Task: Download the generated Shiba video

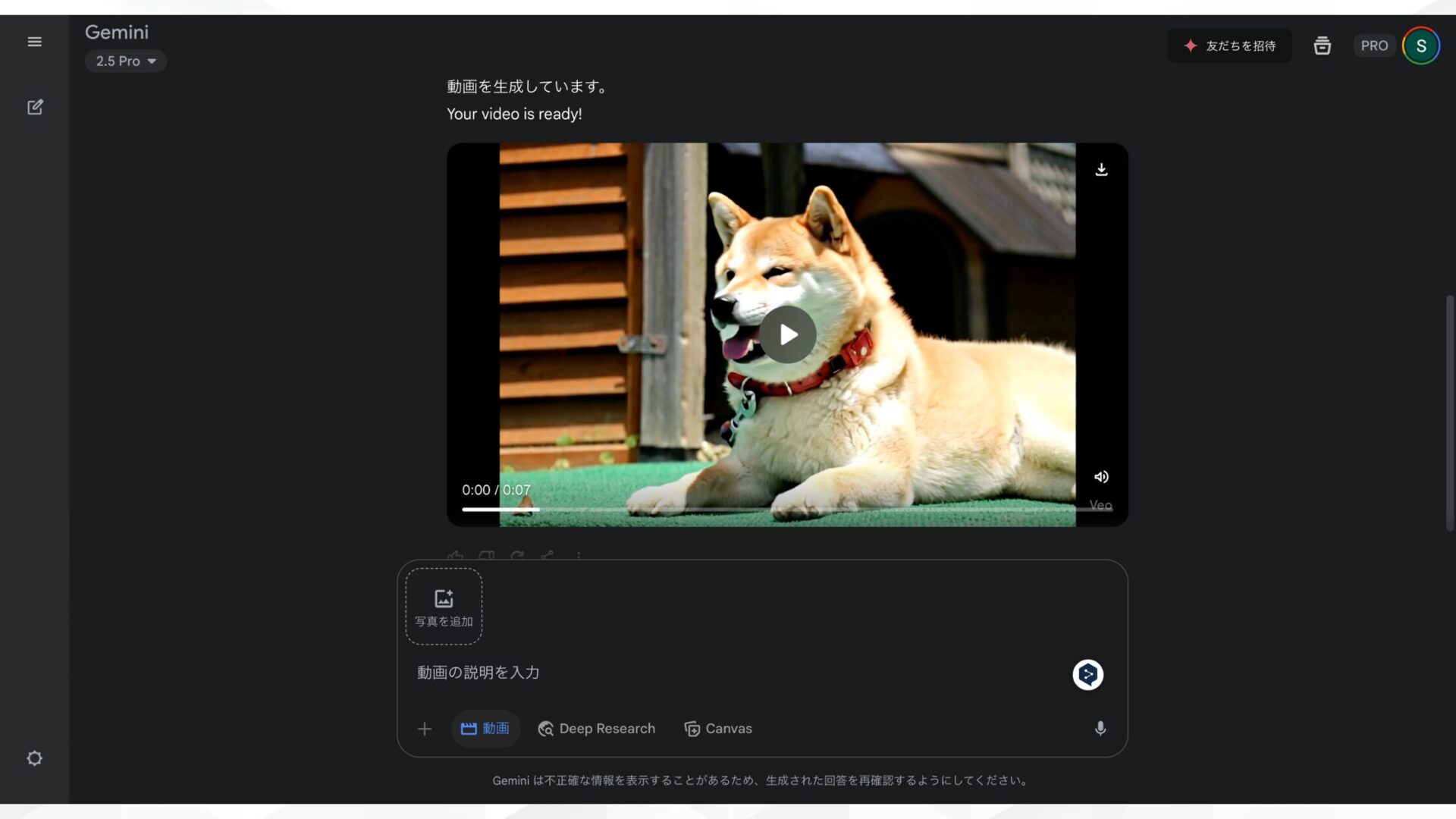Action: (1101, 168)
